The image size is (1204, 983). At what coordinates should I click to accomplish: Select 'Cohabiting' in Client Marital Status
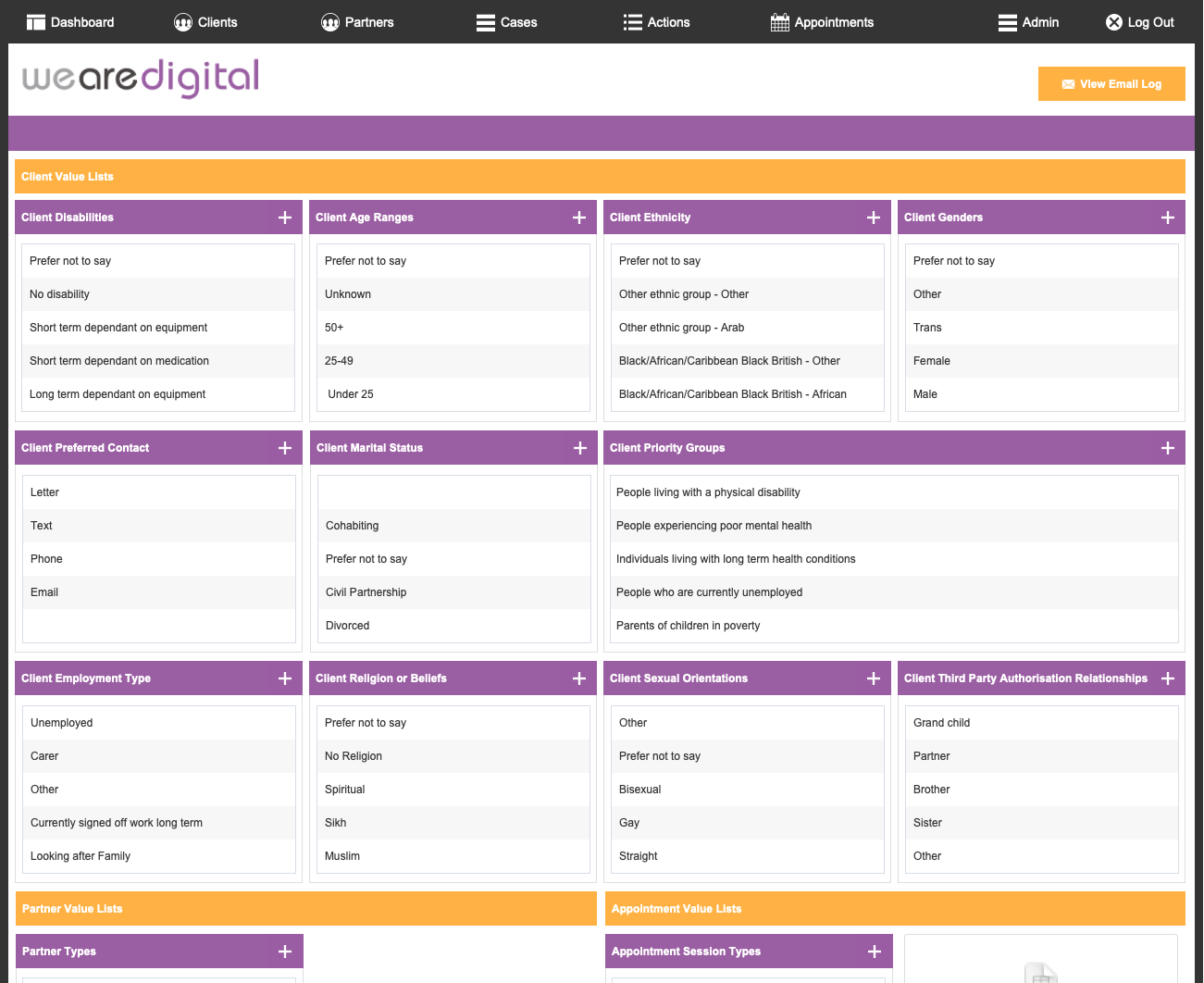click(x=453, y=526)
